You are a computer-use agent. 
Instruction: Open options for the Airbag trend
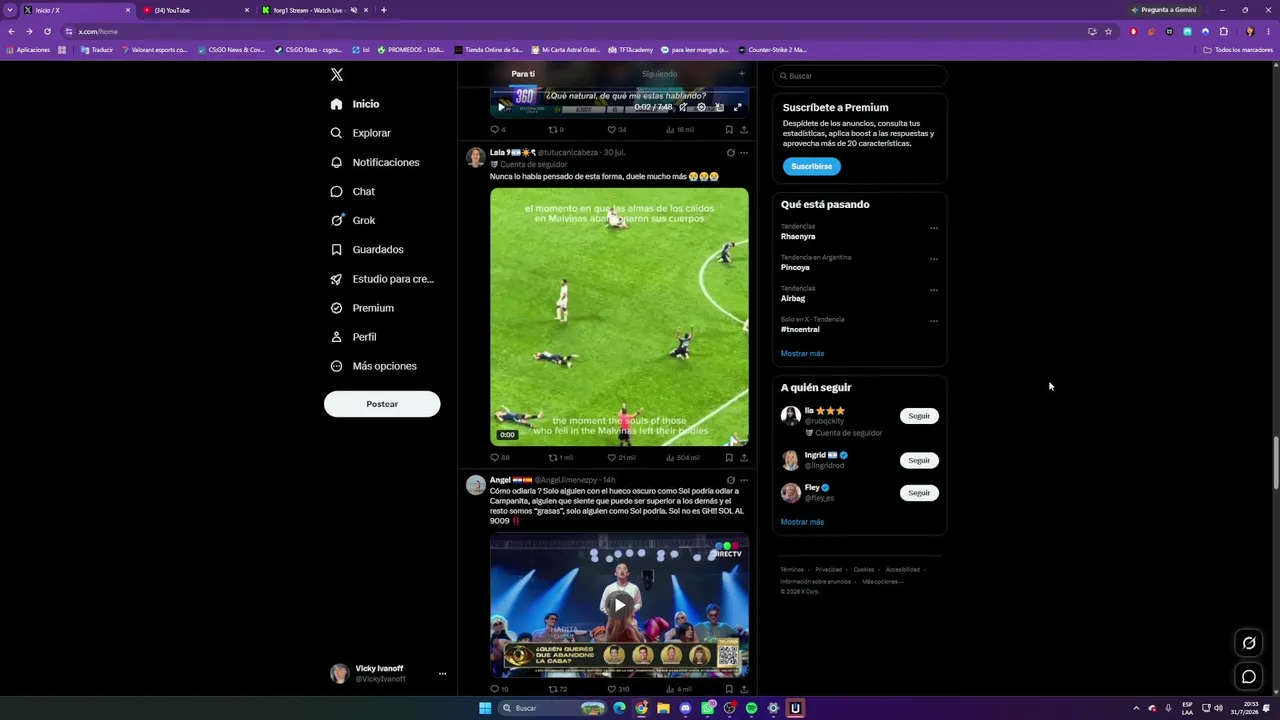coord(934,290)
